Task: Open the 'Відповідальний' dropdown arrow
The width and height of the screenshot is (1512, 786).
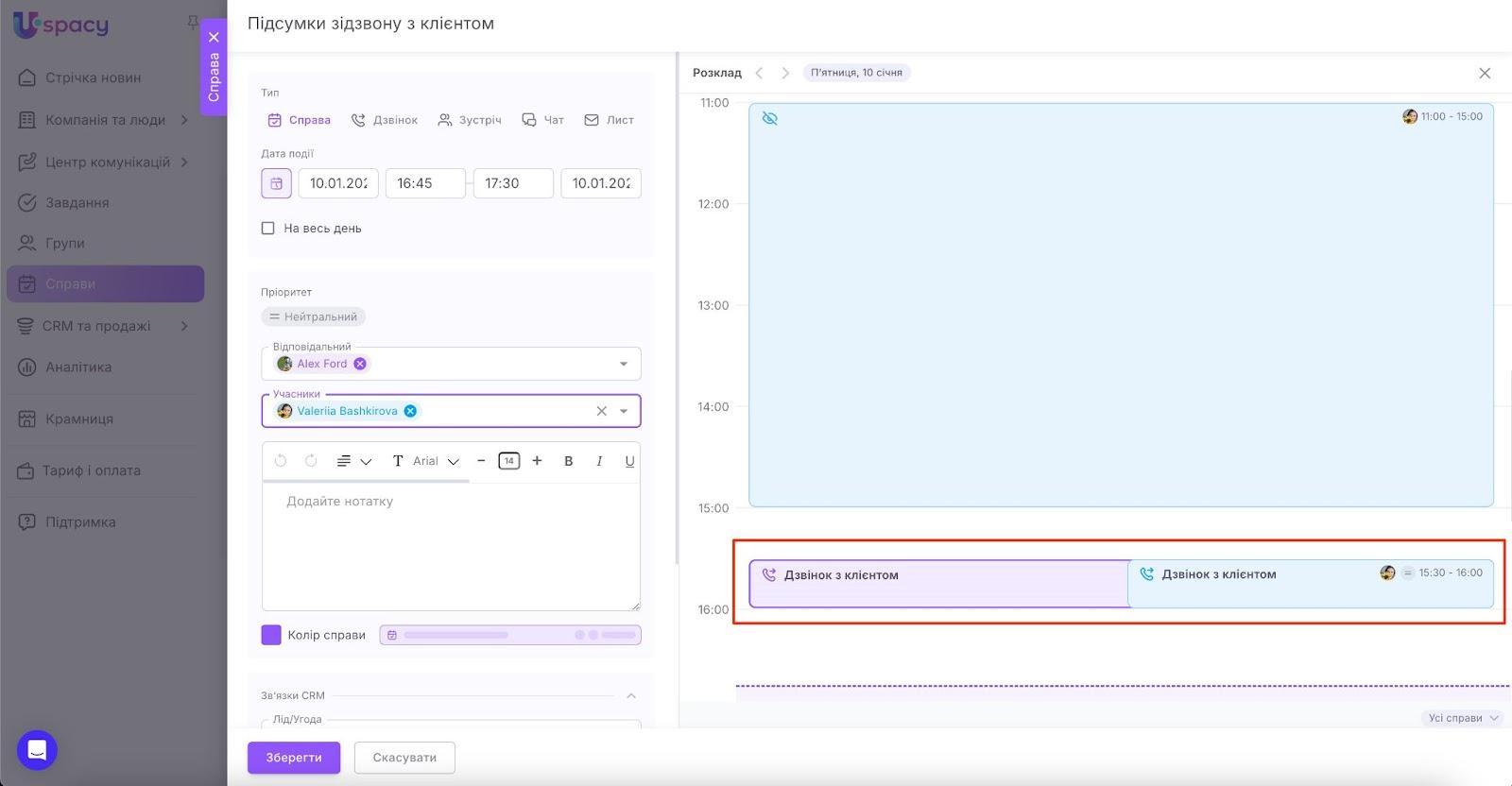Action: [624, 364]
